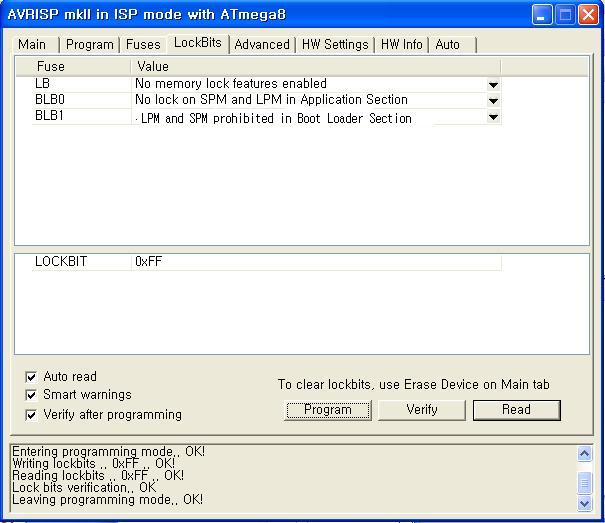Image resolution: width=605 pixels, height=523 pixels.
Task: Click 'No memory lock features enabled' value
Action: click(231, 83)
